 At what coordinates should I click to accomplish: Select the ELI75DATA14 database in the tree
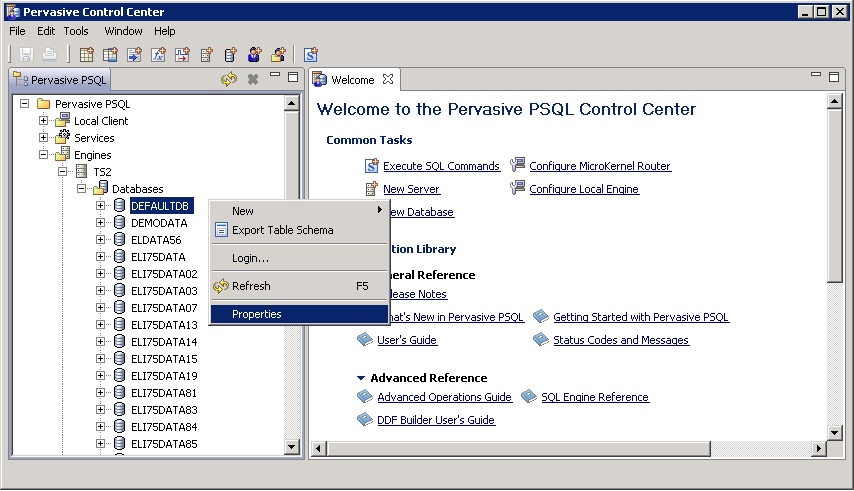pos(164,342)
